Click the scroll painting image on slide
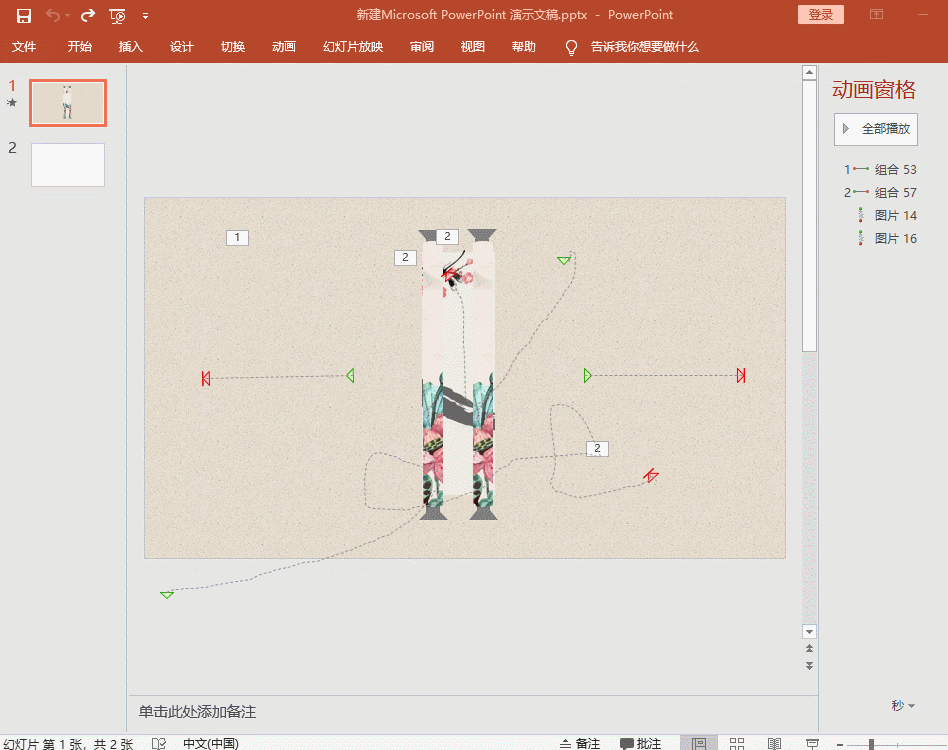Screen dimensions: 948x750 pos(458,374)
